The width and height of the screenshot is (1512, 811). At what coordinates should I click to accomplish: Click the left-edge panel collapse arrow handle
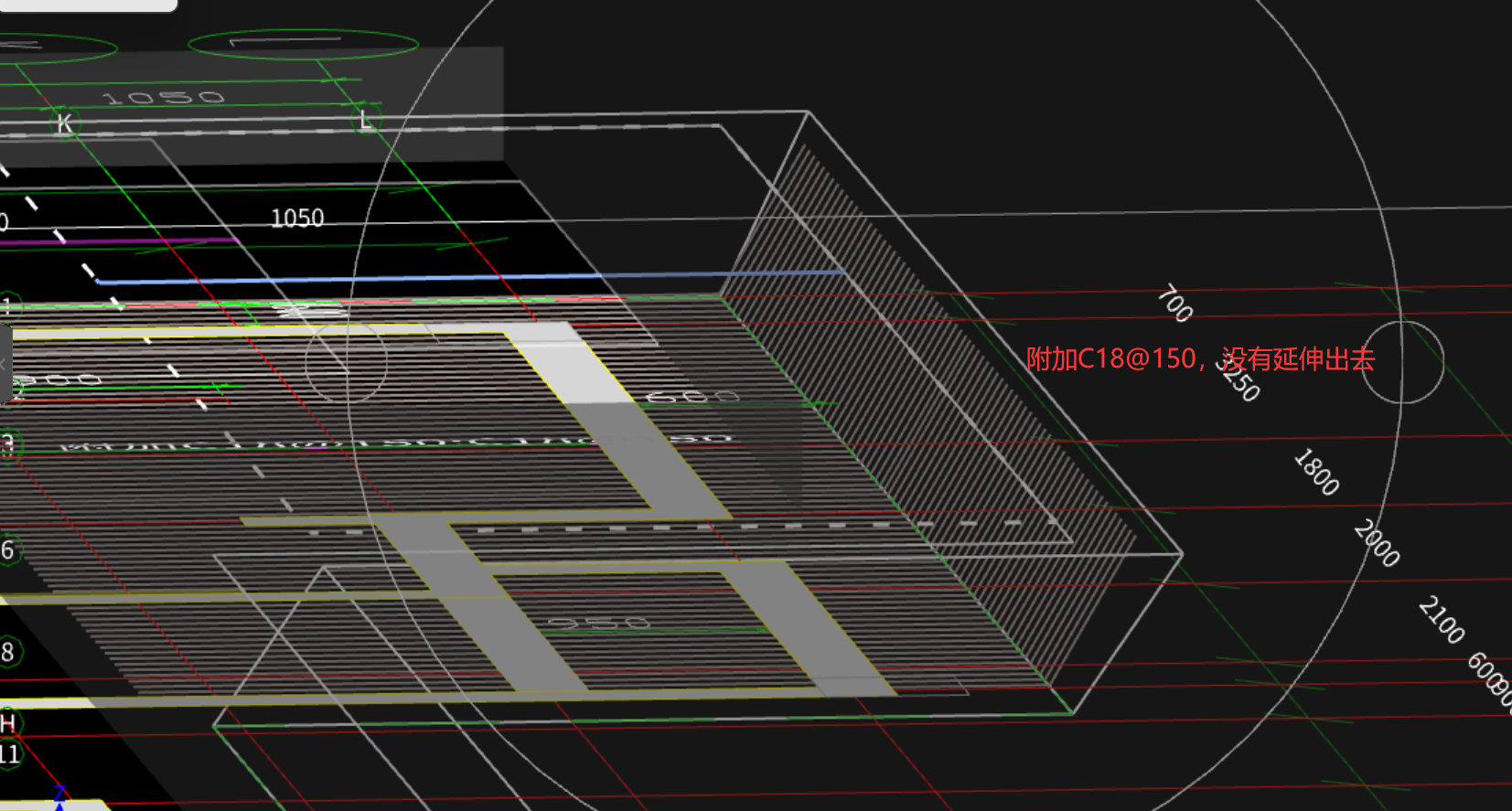click(x=5, y=364)
